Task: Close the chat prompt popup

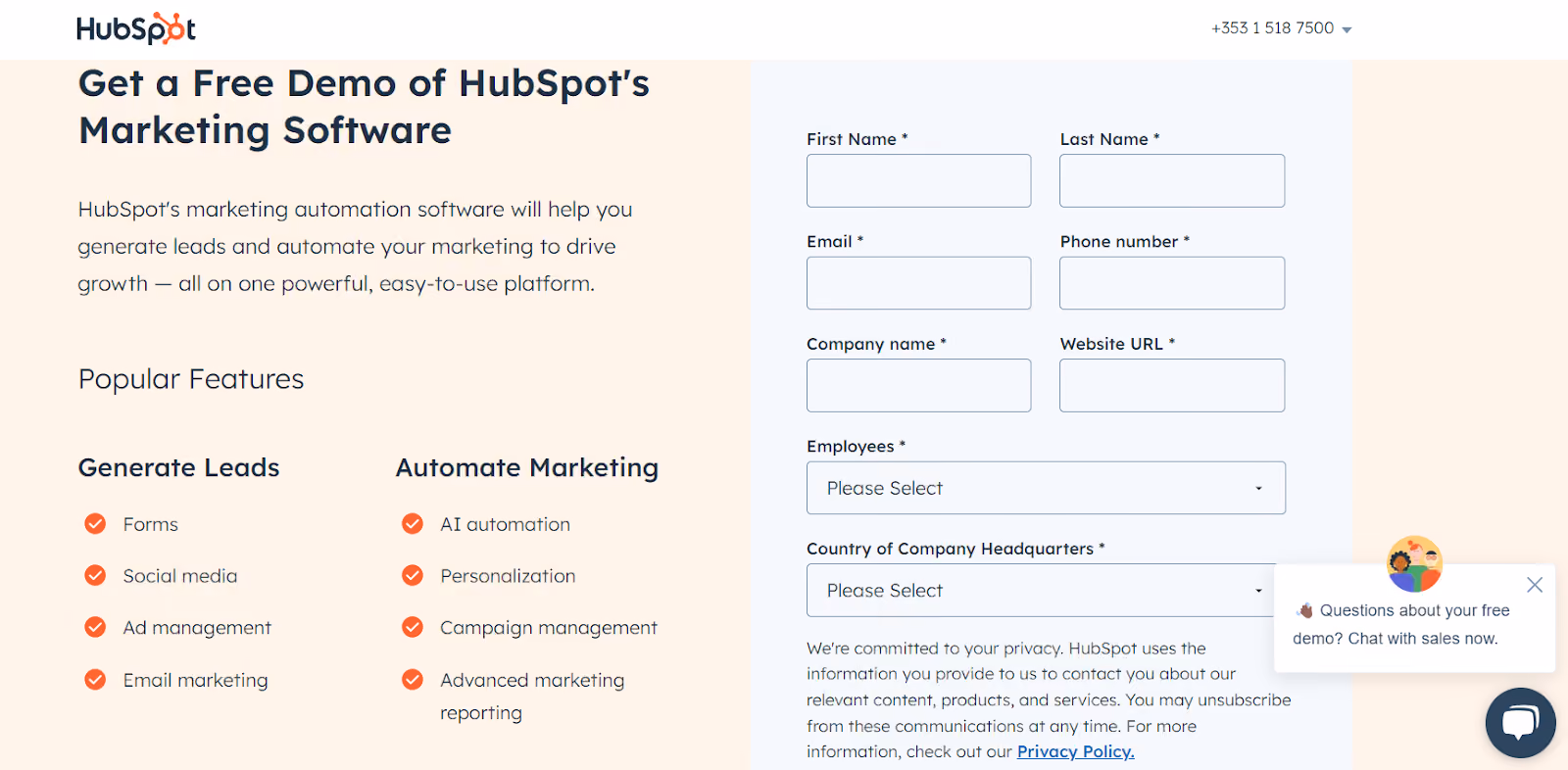Action: click(x=1535, y=585)
